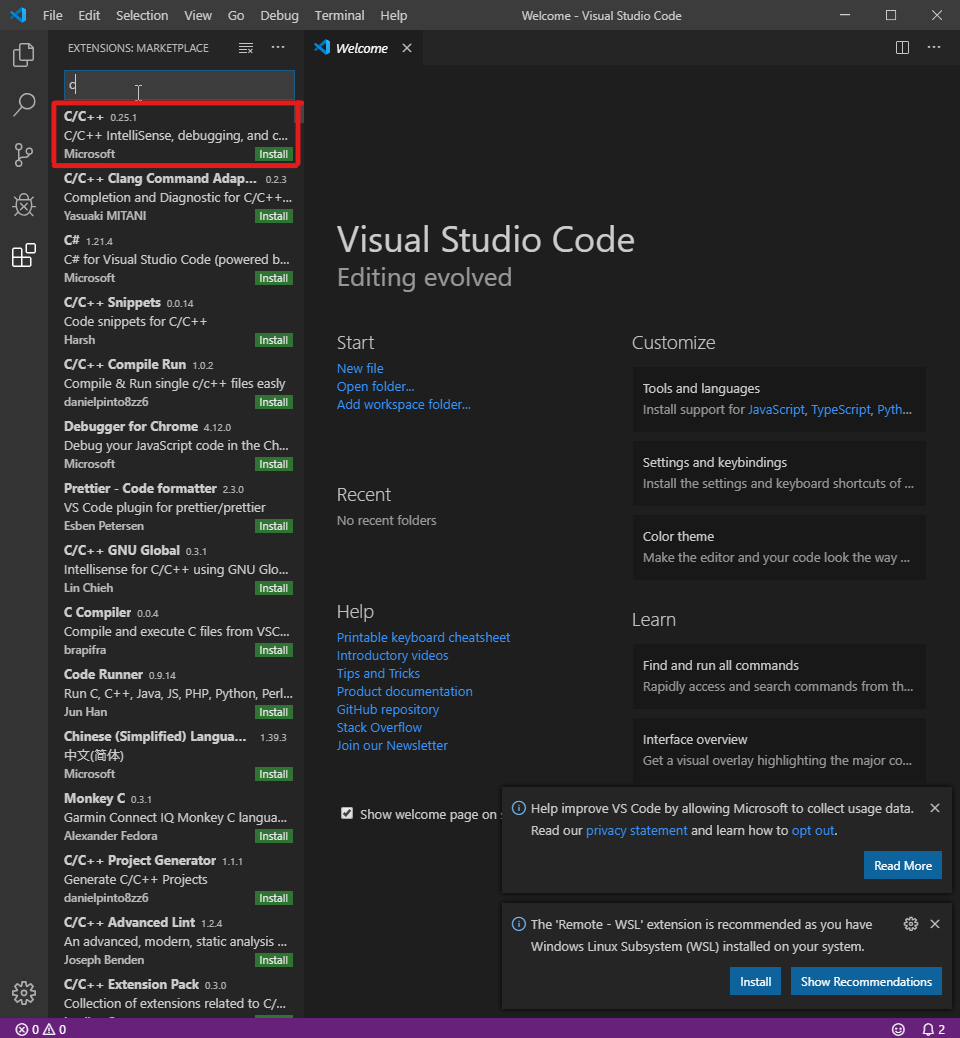Open the Extensions view icon
960x1038 pixels.
[24, 256]
